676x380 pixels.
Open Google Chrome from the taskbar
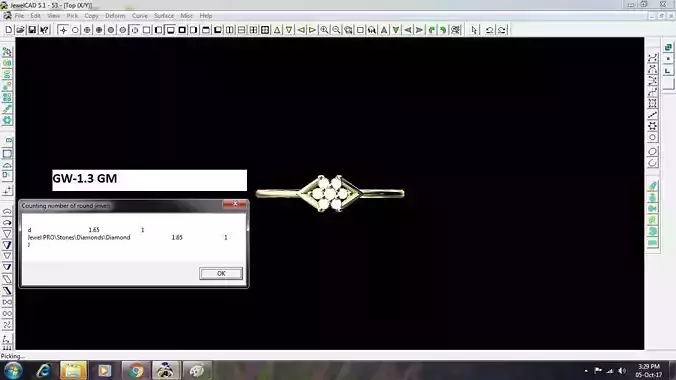136,371
